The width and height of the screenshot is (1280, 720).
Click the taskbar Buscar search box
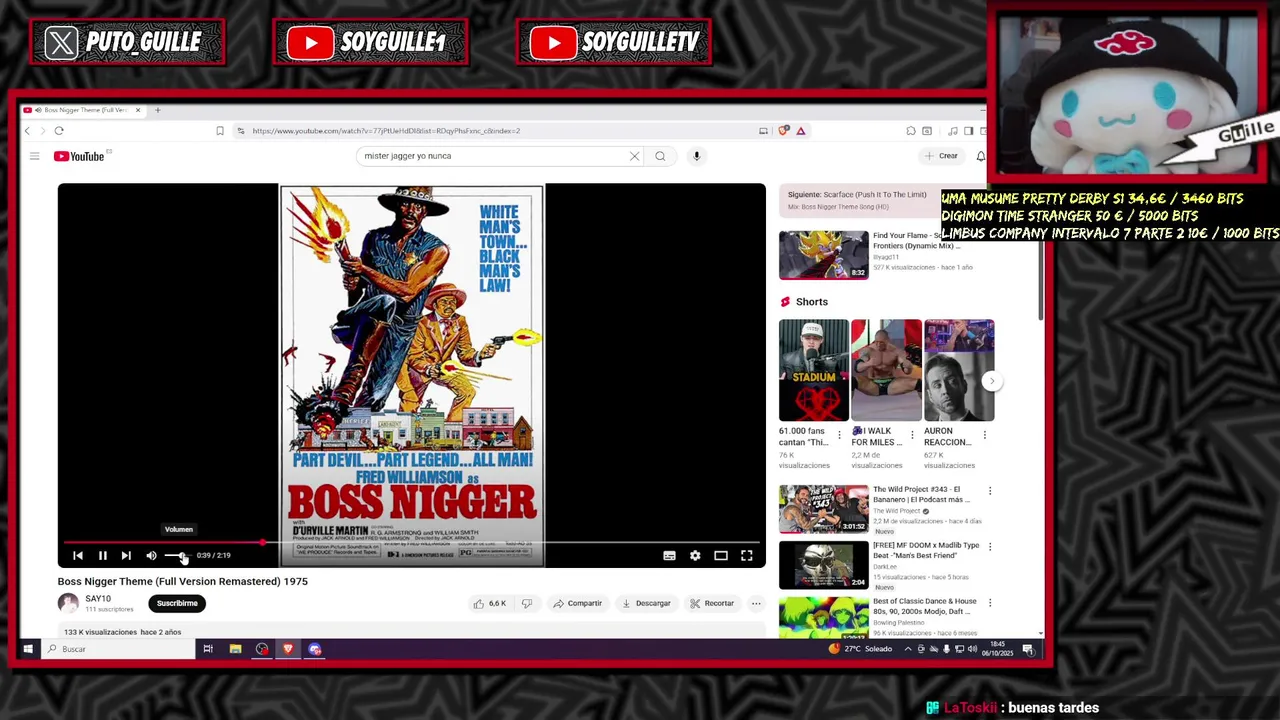point(118,649)
